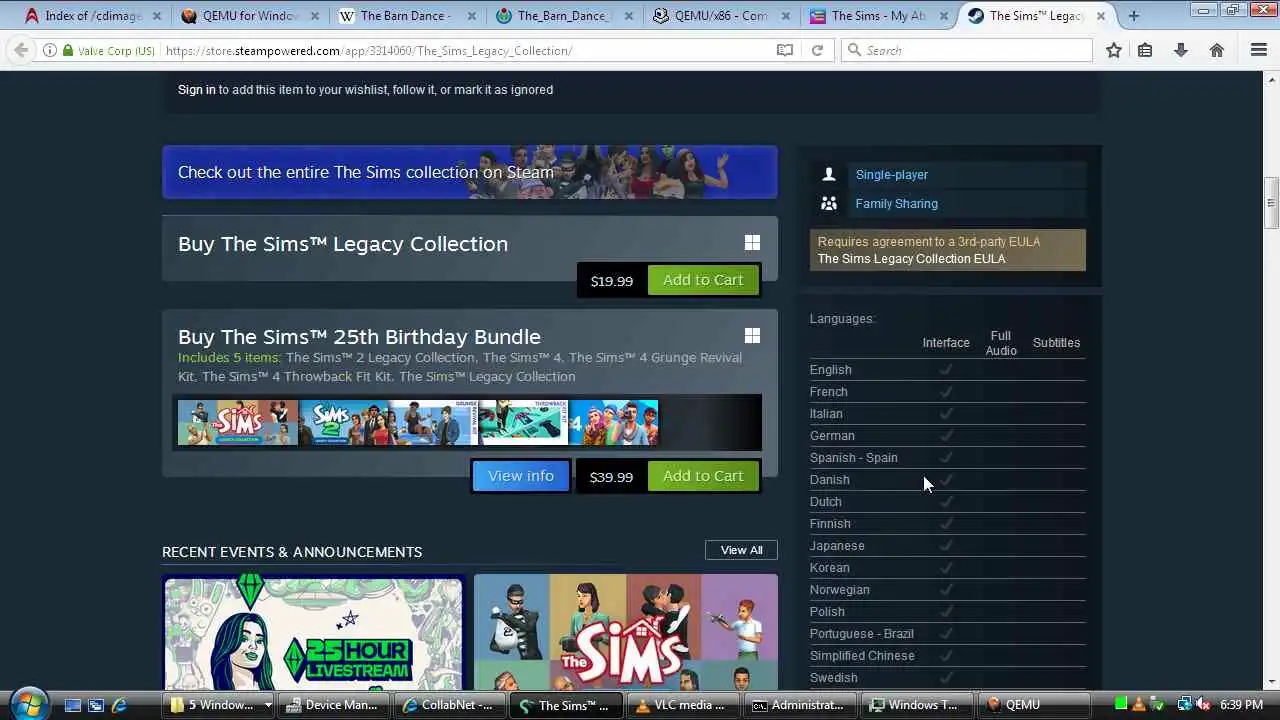The image size is (1280, 720).
Task: Click the Sign in link
Action: 197,90
